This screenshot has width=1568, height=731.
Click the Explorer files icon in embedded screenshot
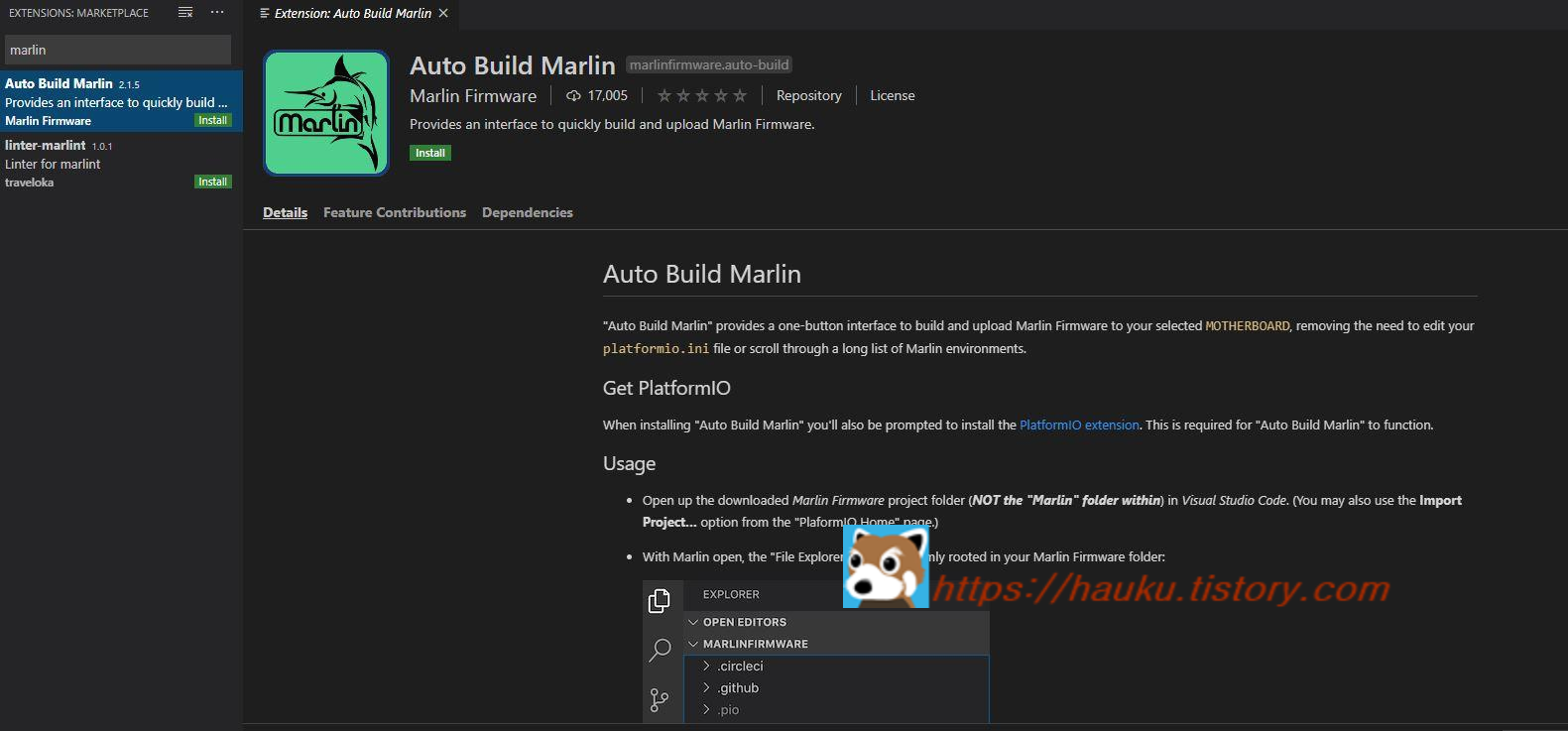(660, 601)
